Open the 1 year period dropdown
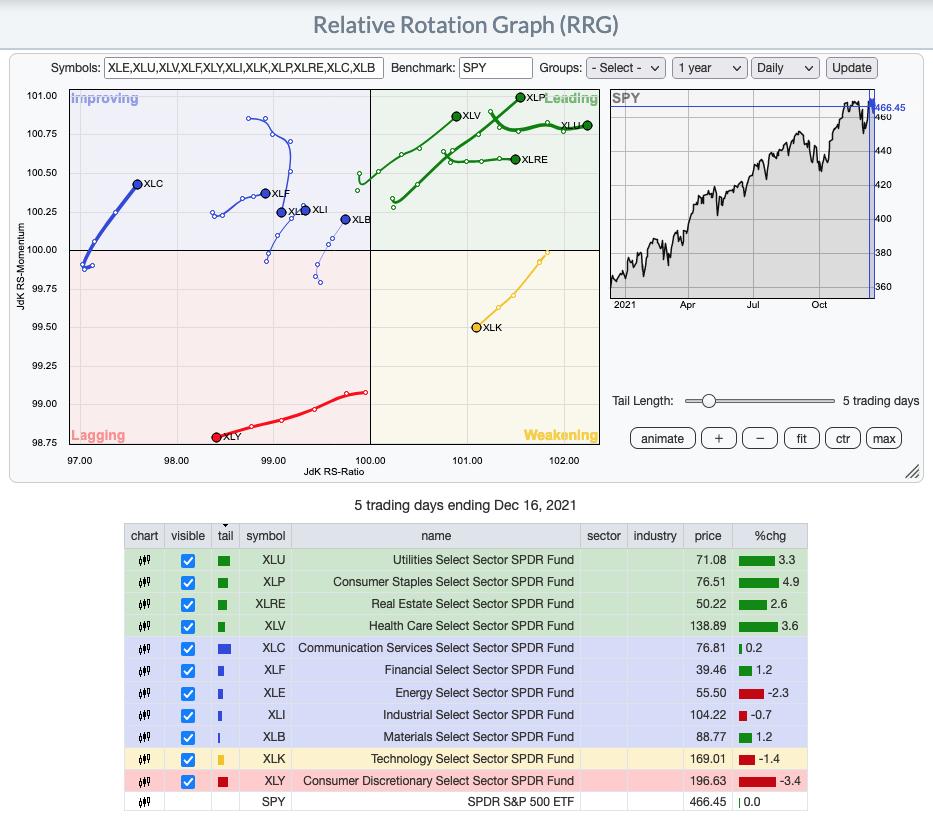This screenshot has height=817, width=933. [x=709, y=68]
